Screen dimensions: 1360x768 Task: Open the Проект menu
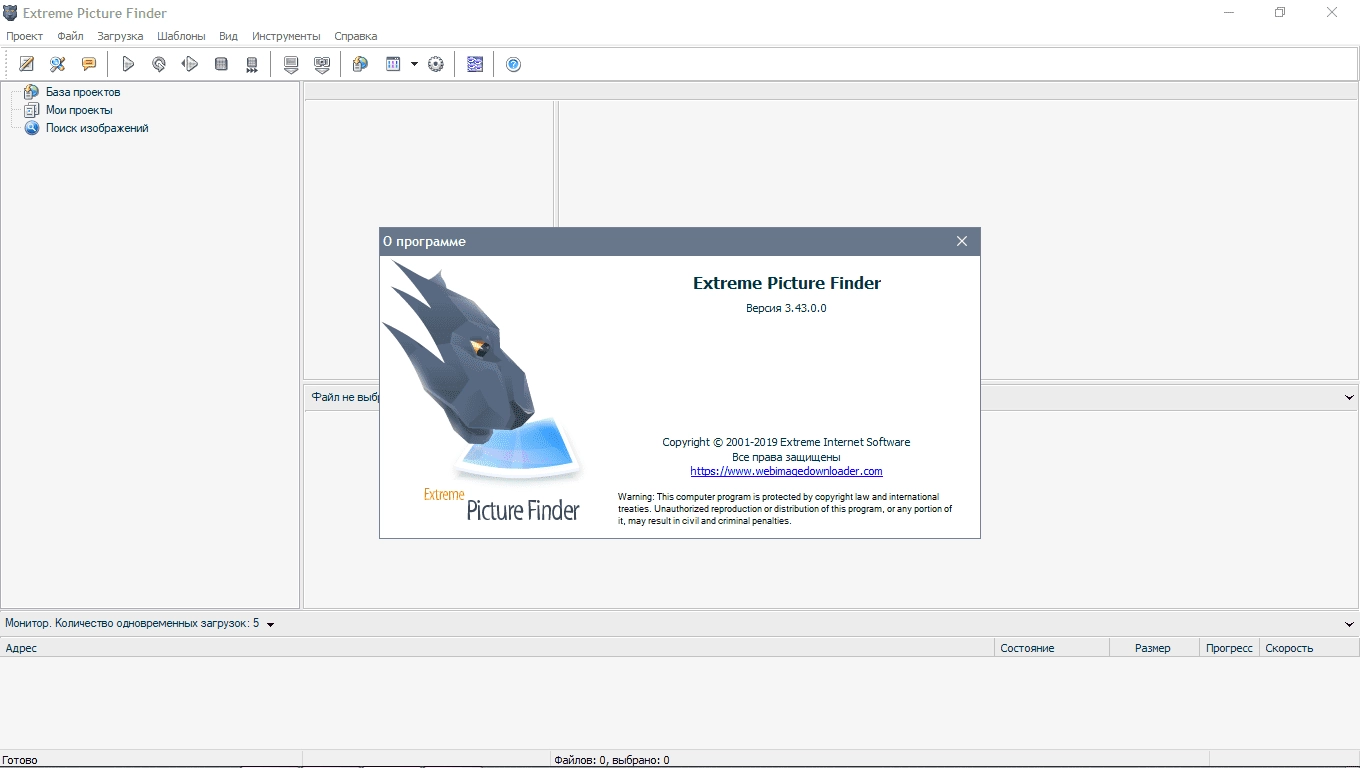[25, 36]
